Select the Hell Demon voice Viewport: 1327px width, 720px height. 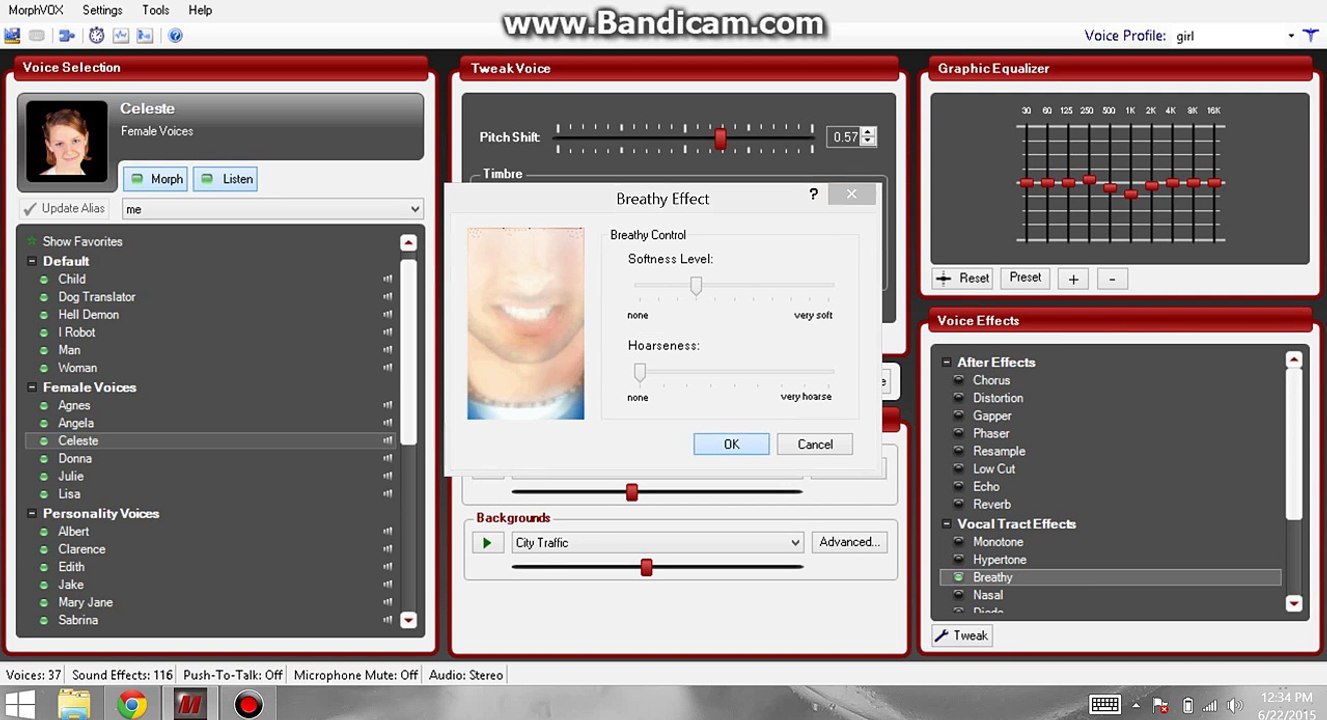[x=88, y=314]
